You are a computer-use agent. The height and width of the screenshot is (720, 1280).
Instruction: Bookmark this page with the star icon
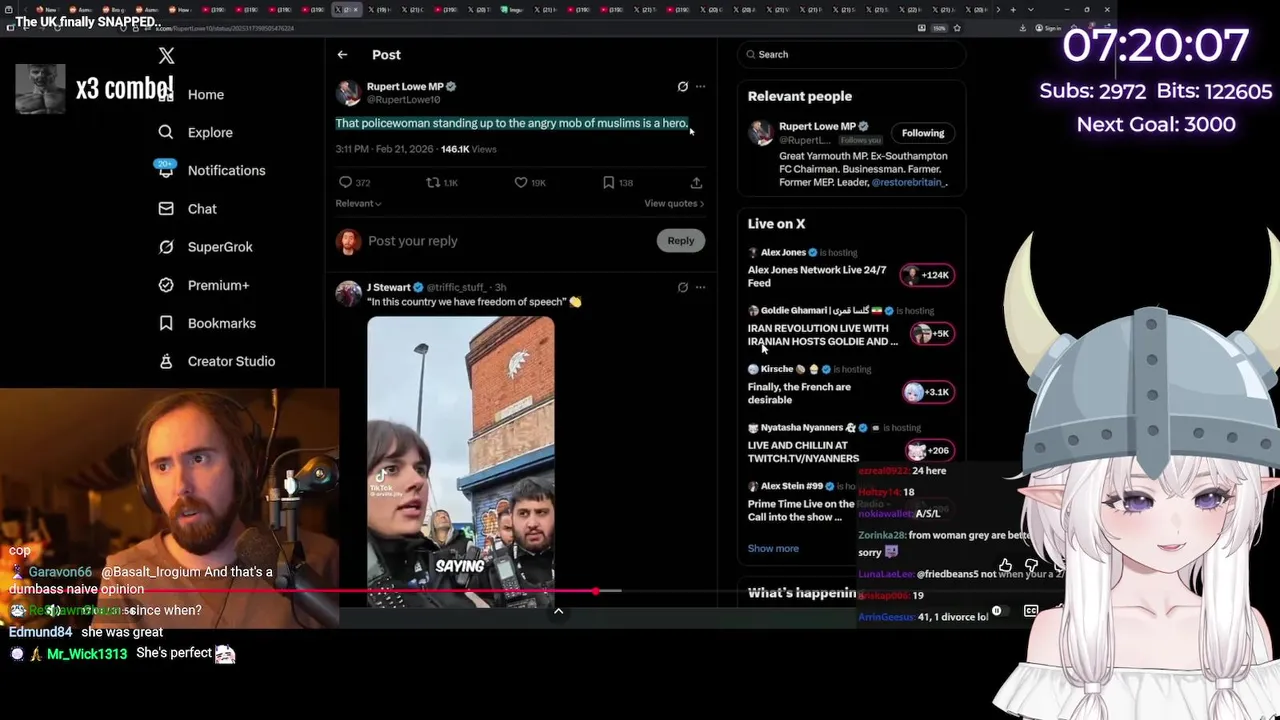[957, 28]
